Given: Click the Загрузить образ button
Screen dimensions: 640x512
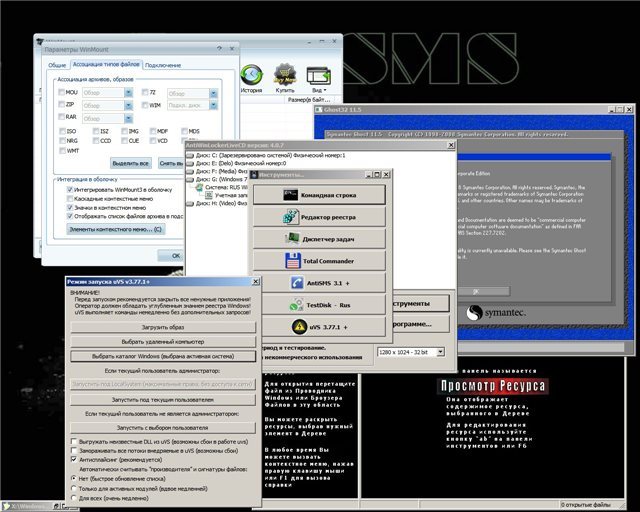Looking at the screenshot, I should pyautogui.click(x=160, y=327).
